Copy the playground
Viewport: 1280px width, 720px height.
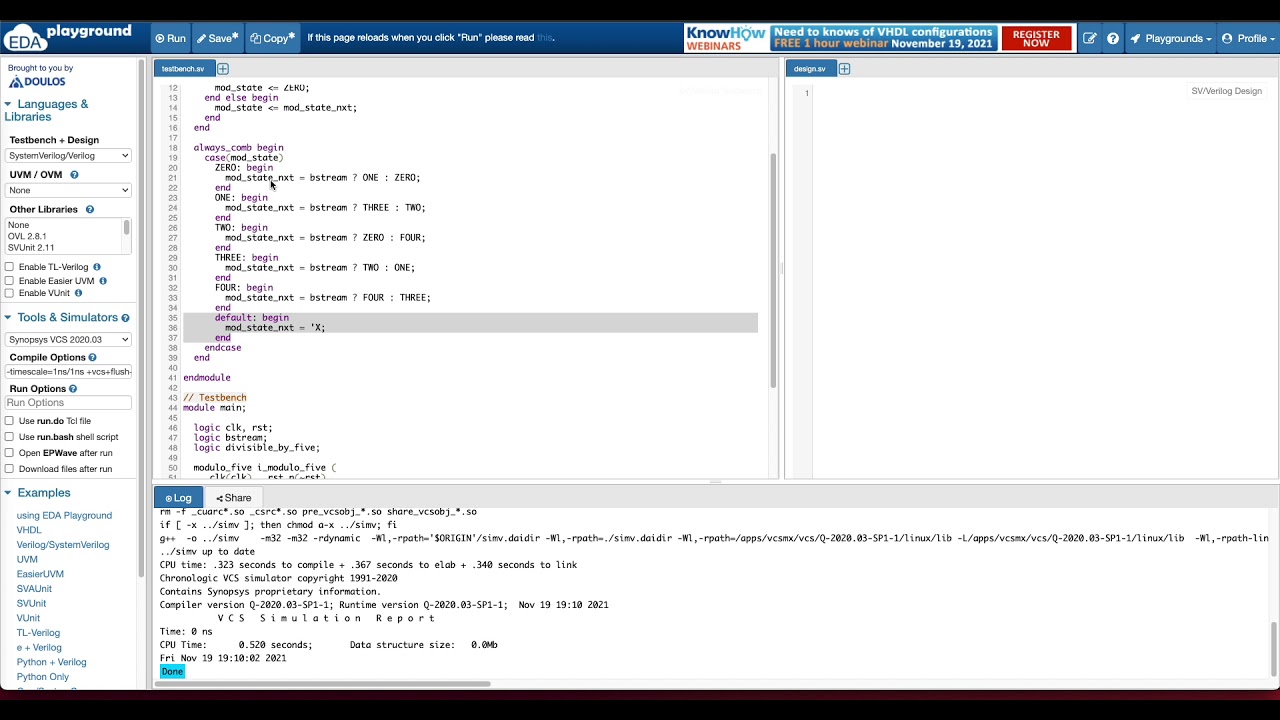(272, 38)
